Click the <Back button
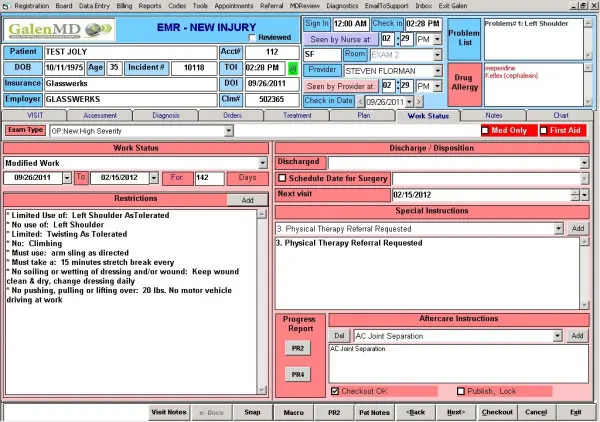600x422 pixels. click(x=416, y=412)
